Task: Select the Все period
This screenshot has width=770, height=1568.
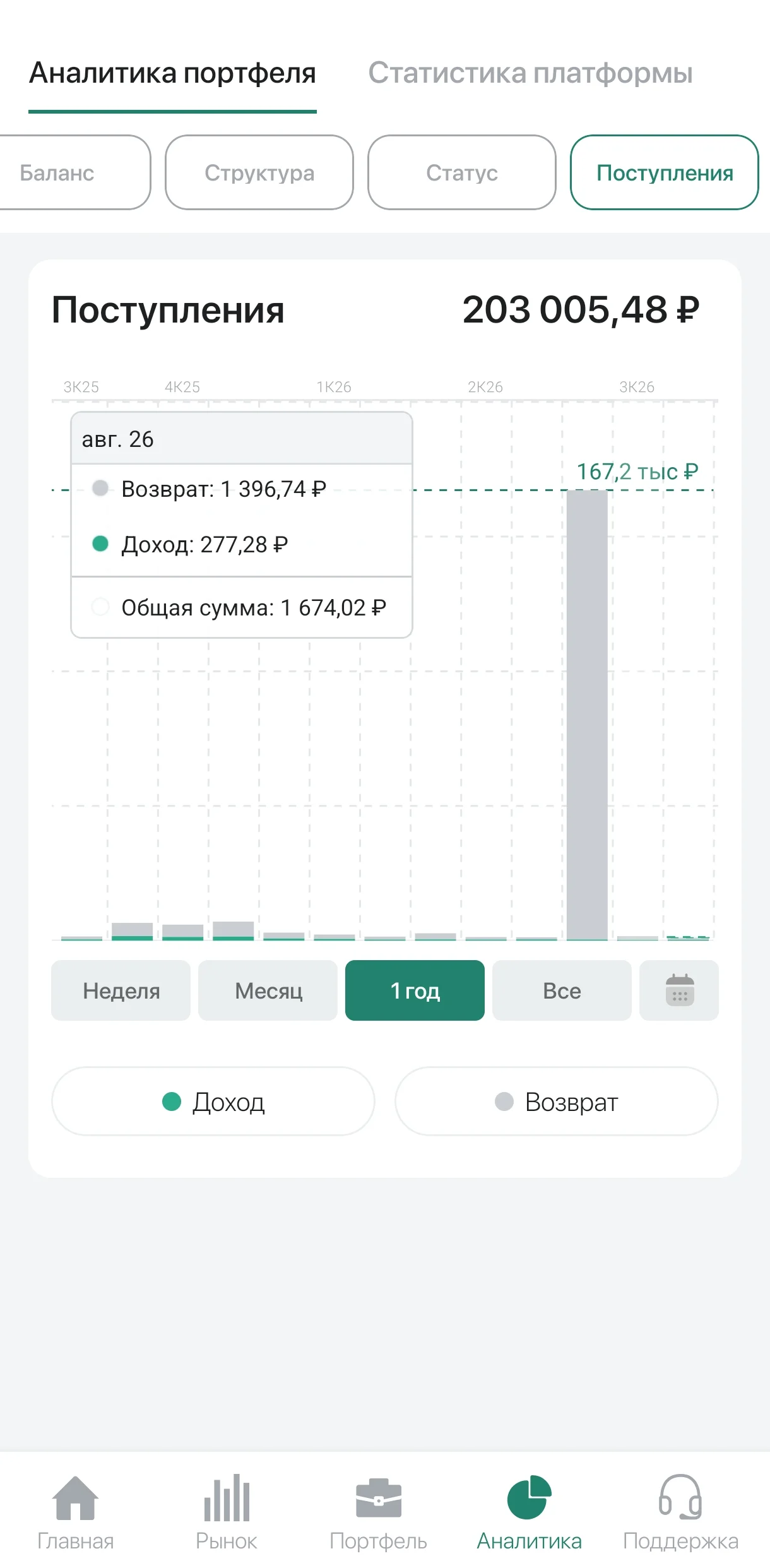Action: 562,990
